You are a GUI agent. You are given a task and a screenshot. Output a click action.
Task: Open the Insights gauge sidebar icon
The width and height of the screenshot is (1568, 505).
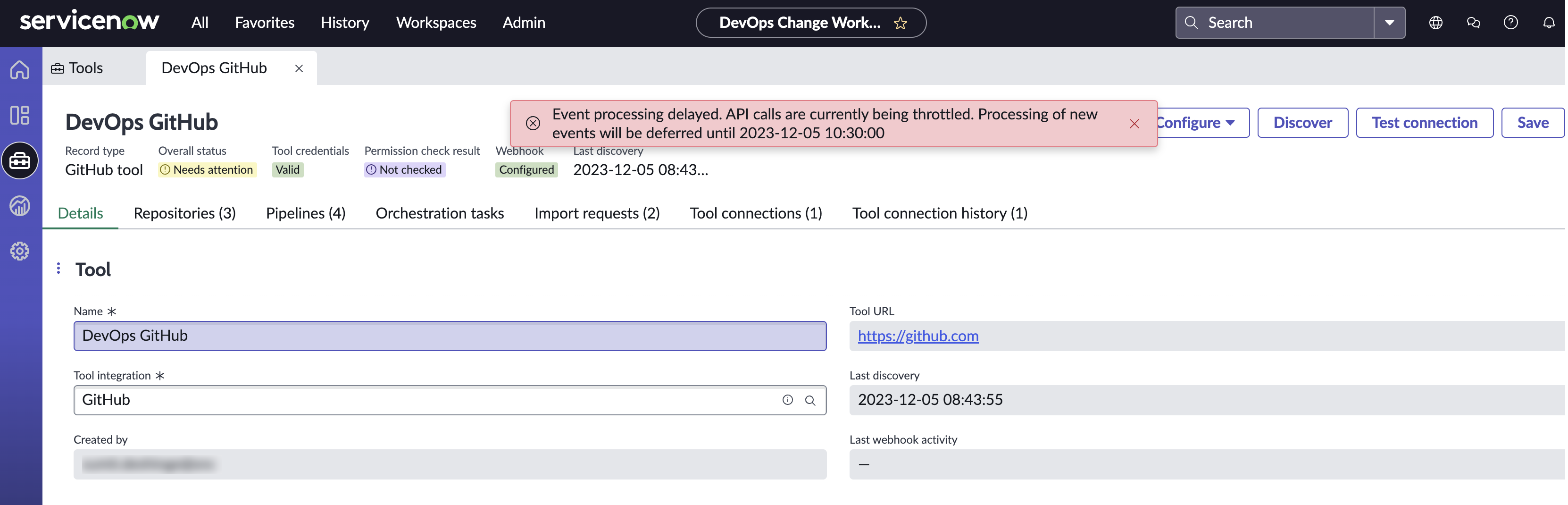20,206
